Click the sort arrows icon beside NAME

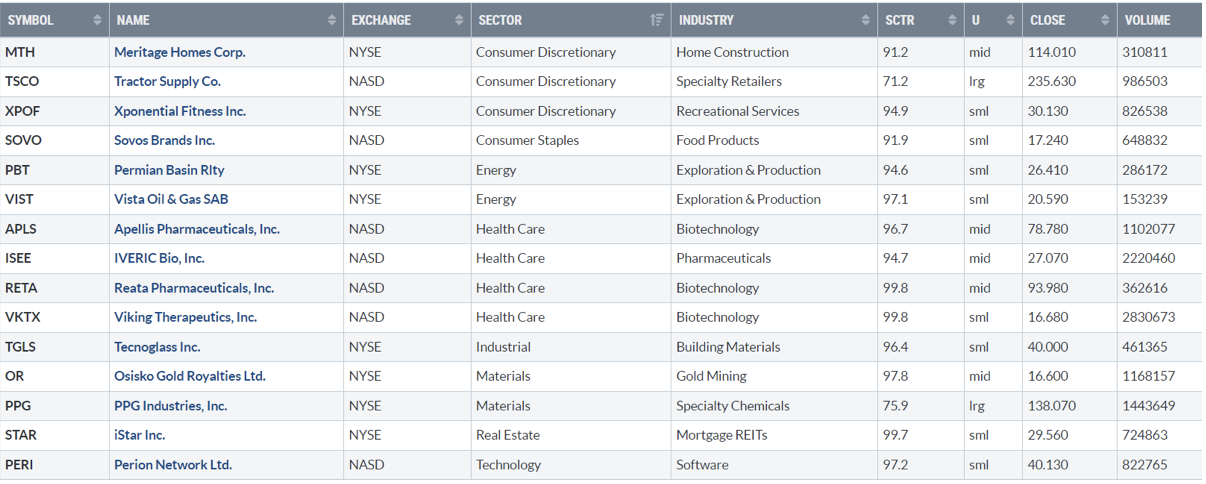coord(332,20)
